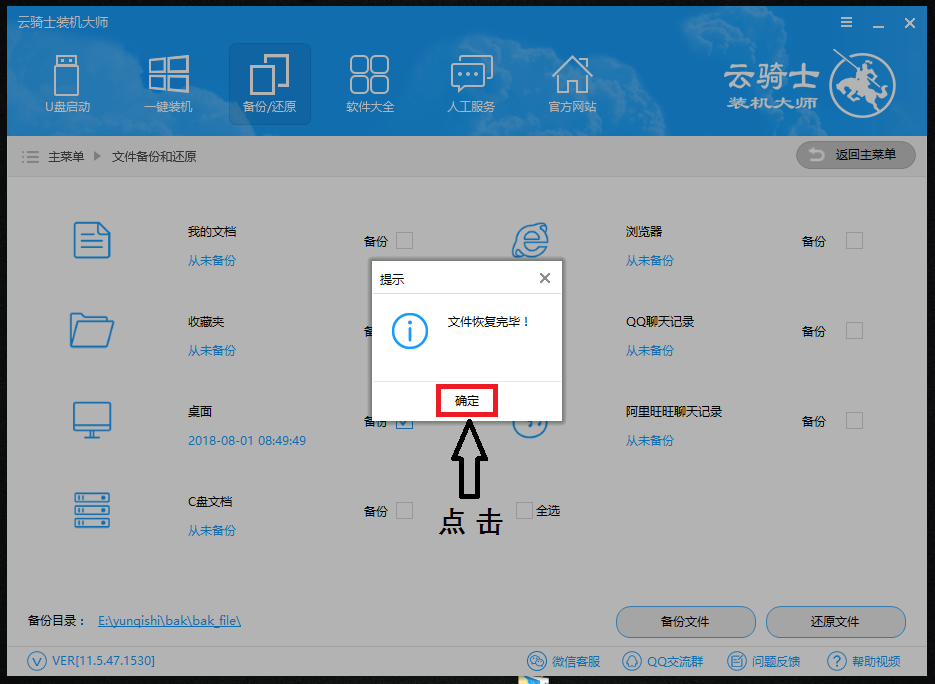This screenshot has width=935, height=684.
Task: Open the hamburger menu in title bar
Action: (x=846, y=23)
